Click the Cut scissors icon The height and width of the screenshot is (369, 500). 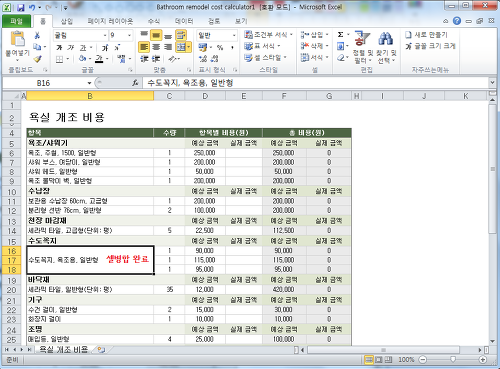coord(37,35)
